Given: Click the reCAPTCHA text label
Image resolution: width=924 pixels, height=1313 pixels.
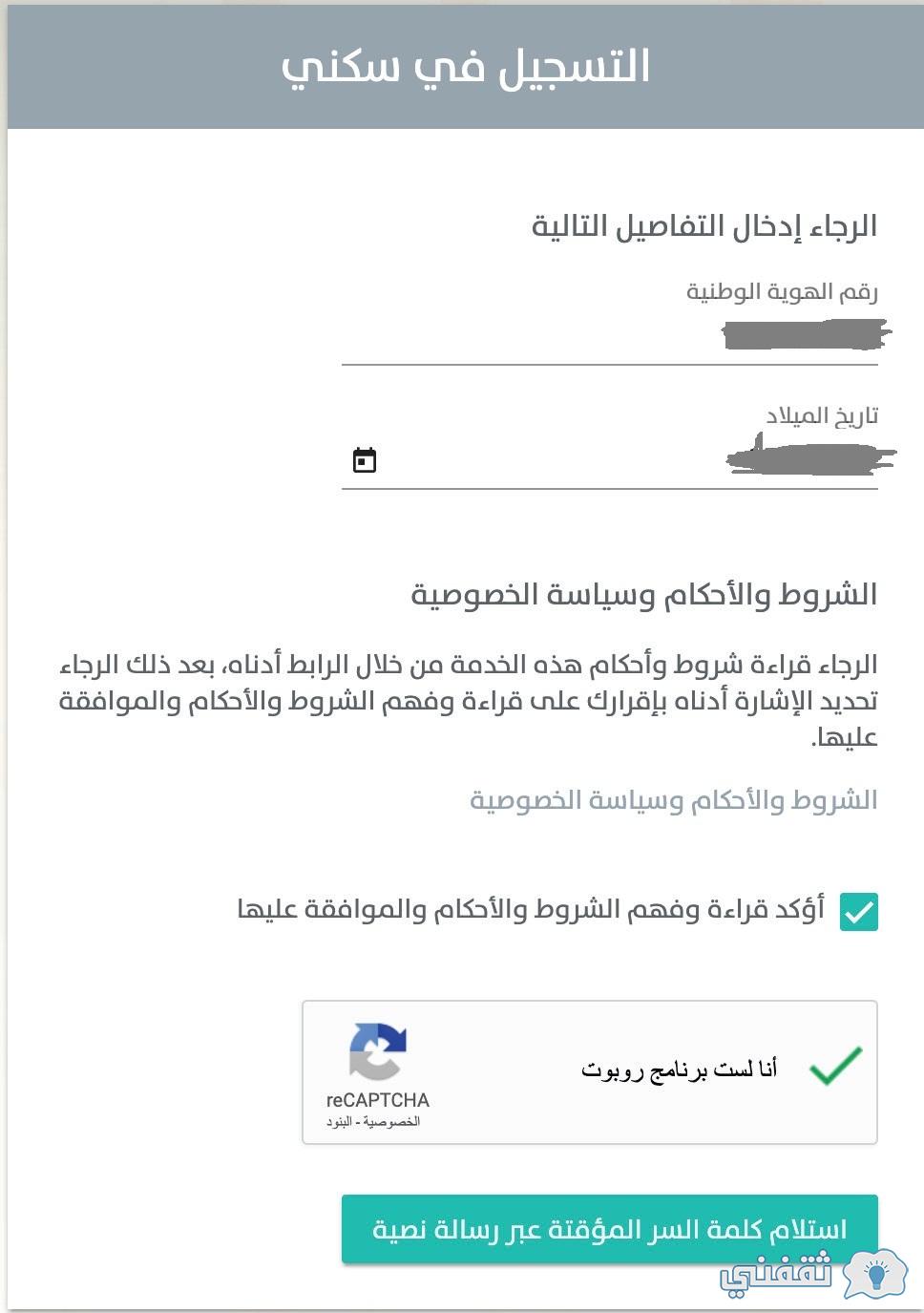Looking at the screenshot, I should click(x=377, y=1100).
